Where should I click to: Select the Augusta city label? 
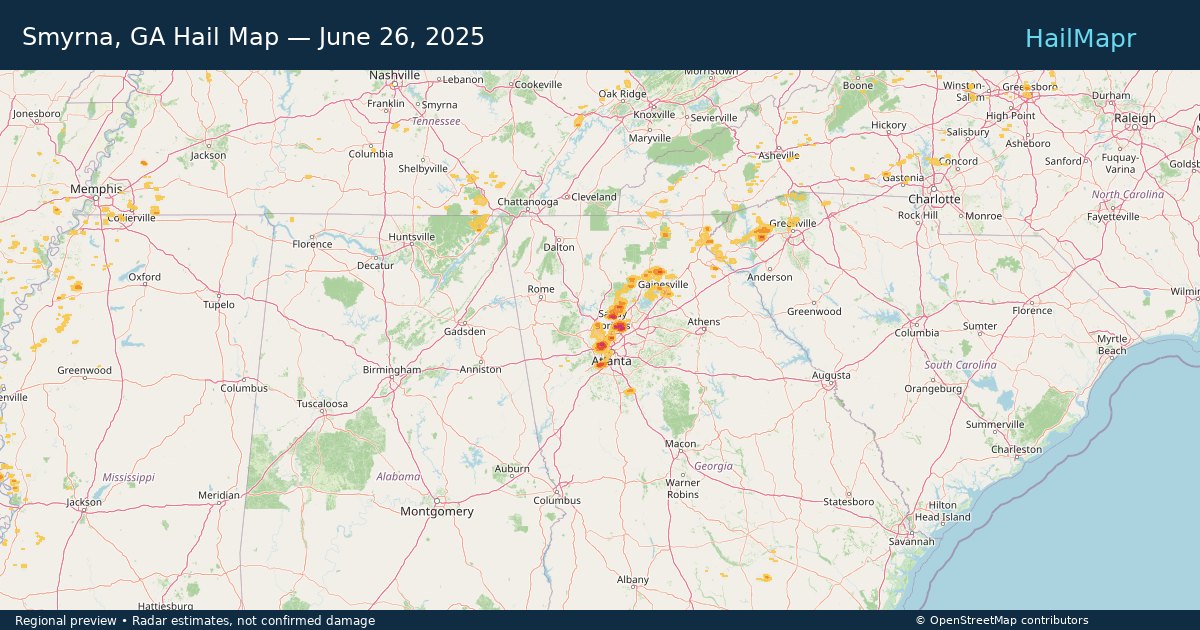click(831, 376)
